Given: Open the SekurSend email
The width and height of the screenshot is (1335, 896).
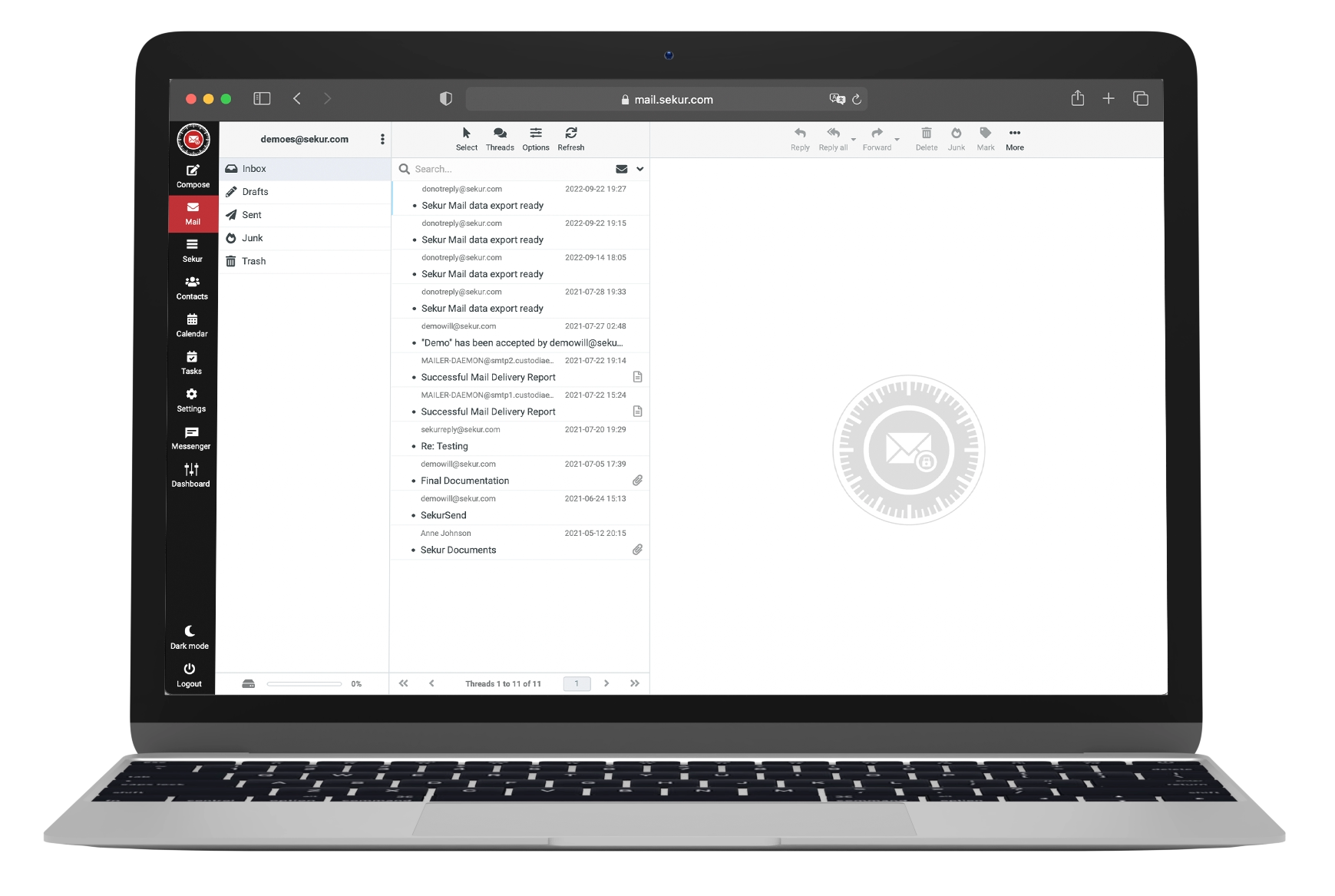Looking at the screenshot, I should pyautogui.click(x=520, y=508).
